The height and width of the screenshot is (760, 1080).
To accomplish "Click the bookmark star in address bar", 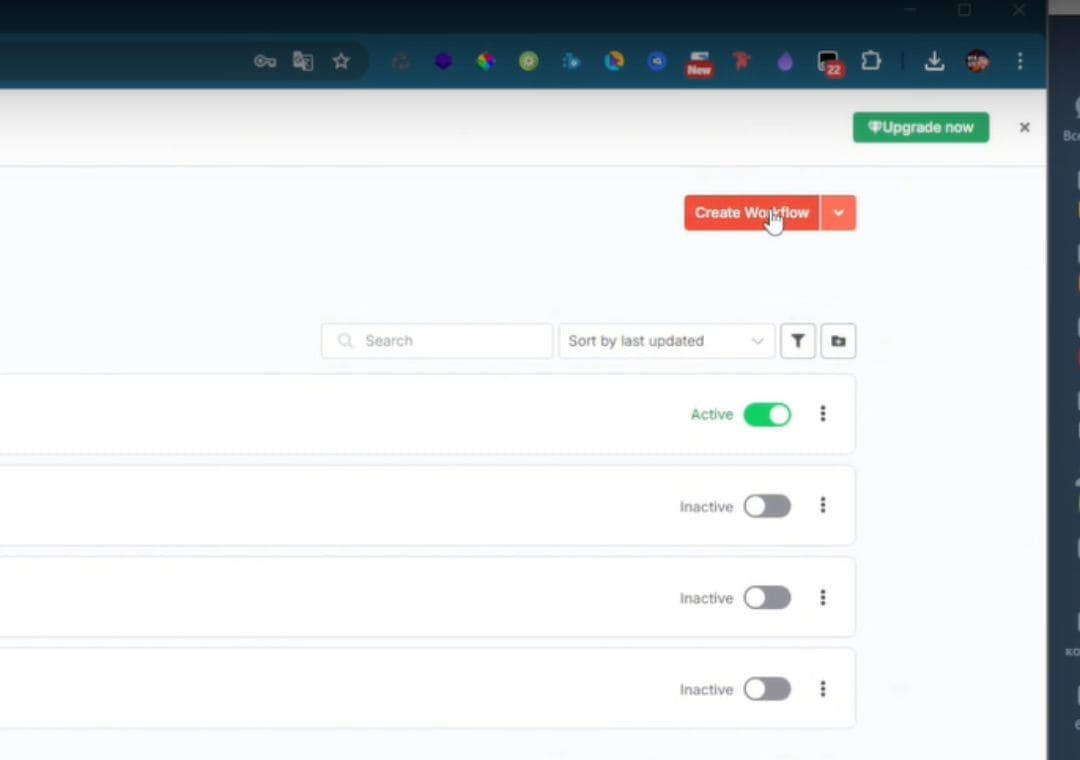I will click(341, 61).
